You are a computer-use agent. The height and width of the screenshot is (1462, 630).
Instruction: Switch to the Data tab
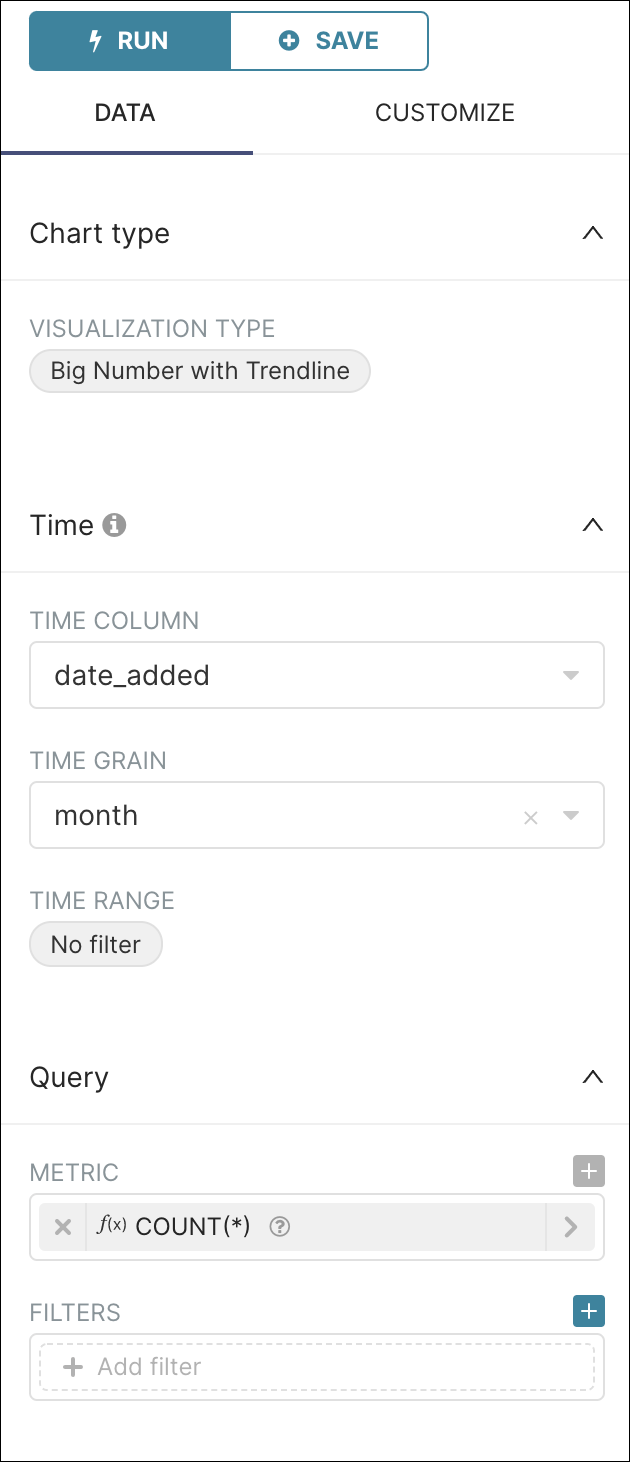(125, 113)
